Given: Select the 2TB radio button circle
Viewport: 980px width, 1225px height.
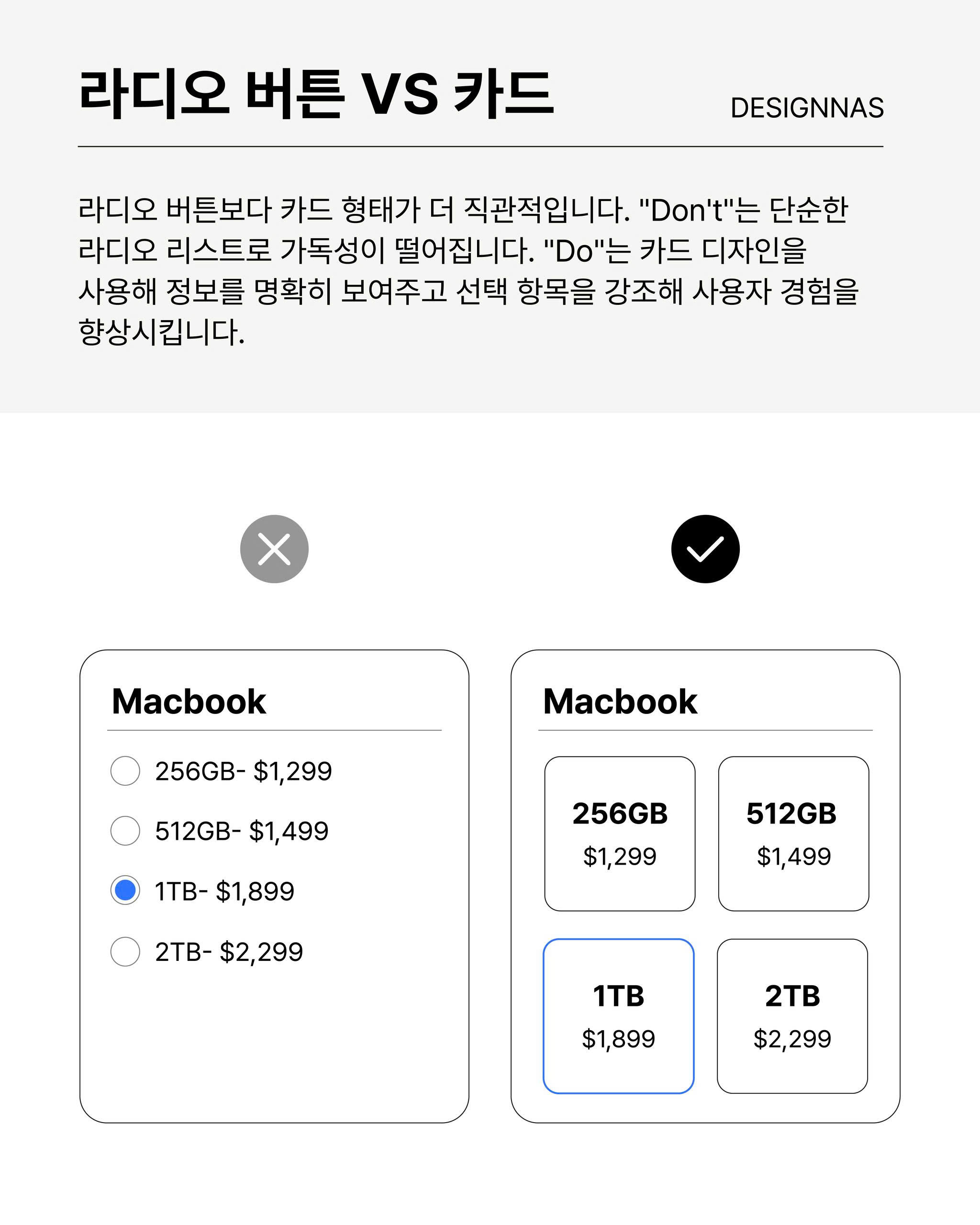Looking at the screenshot, I should 125,952.
